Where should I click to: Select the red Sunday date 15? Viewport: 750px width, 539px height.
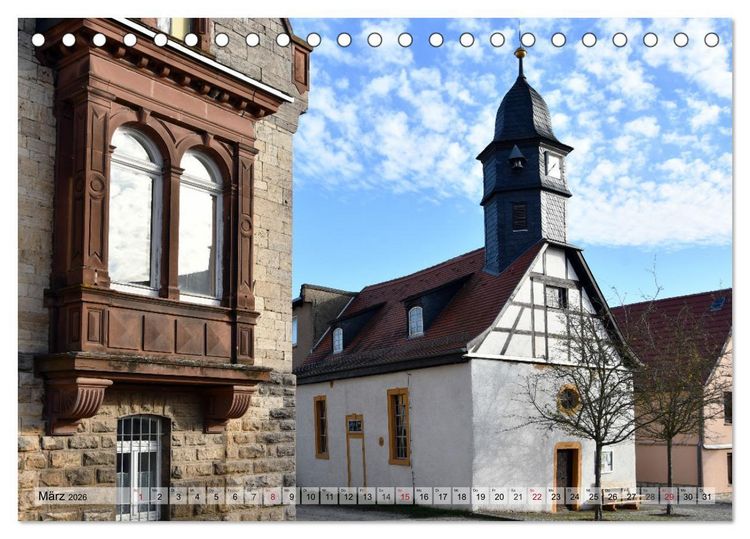pyautogui.click(x=405, y=496)
